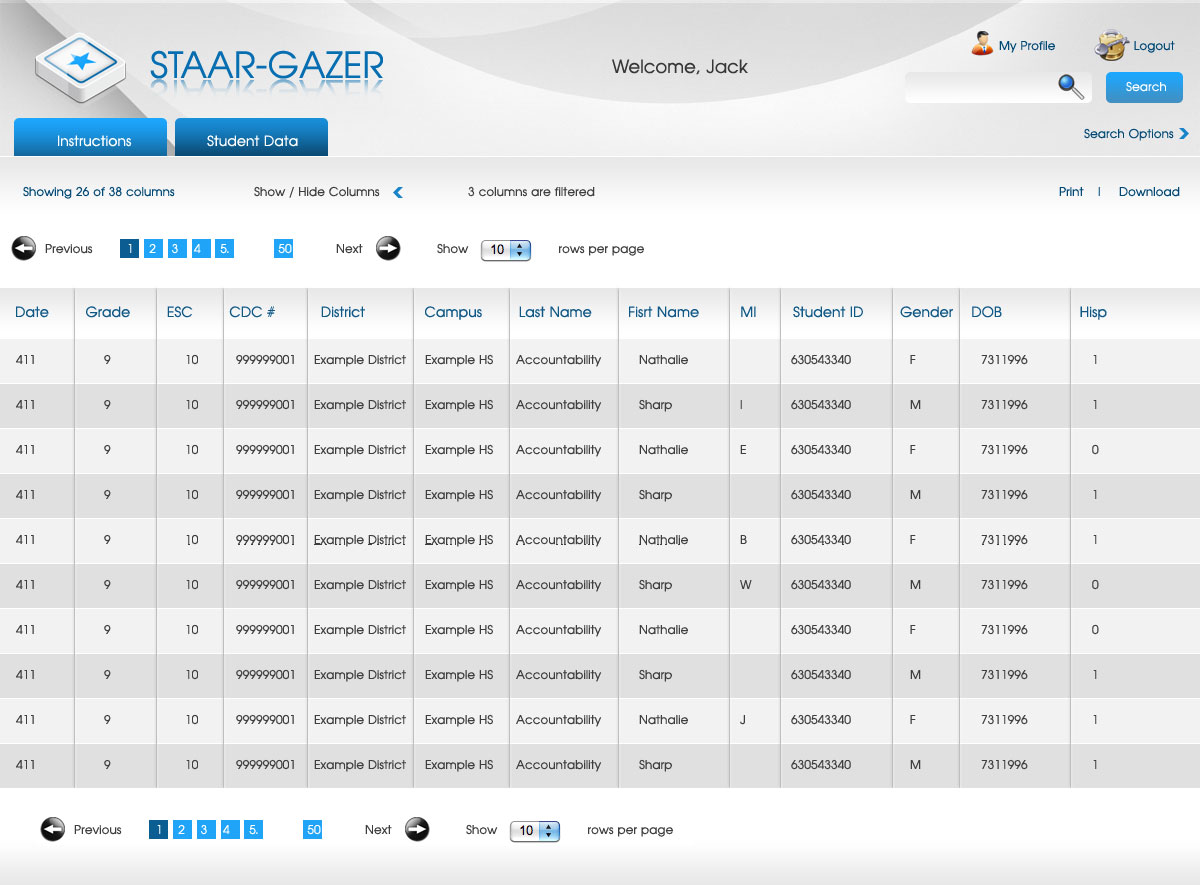Image resolution: width=1200 pixels, height=885 pixels.
Task: Sort by the DOB column header
Action: tap(986, 312)
